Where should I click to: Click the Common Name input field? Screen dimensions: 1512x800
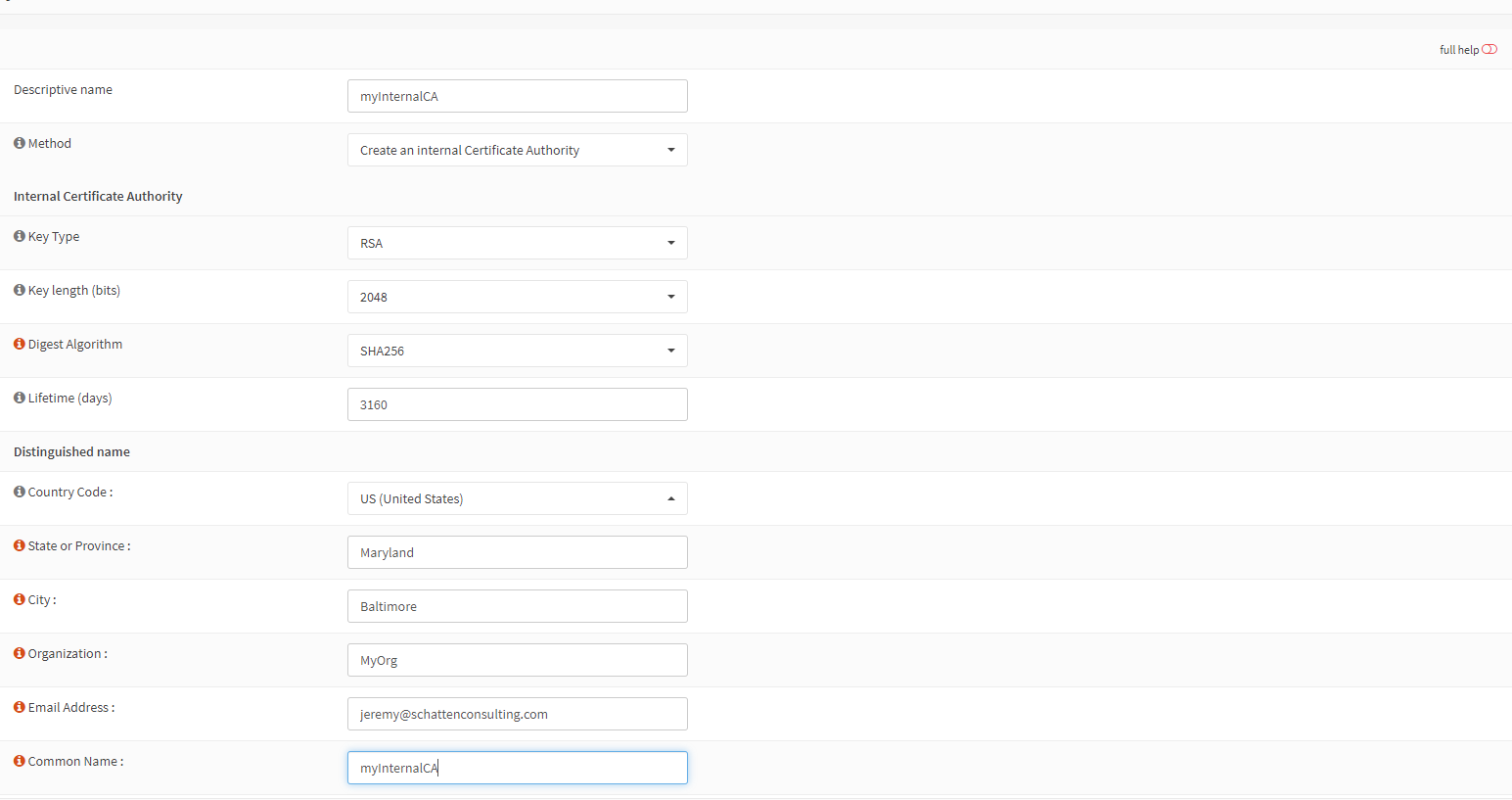click(x=517, y=768)
